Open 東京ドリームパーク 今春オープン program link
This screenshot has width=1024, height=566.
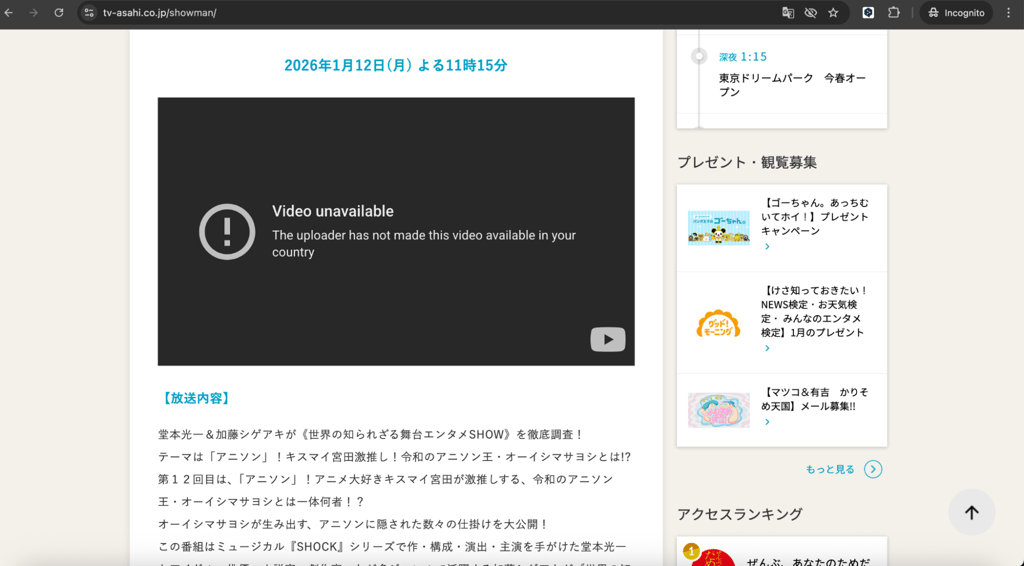coord(792,85)
